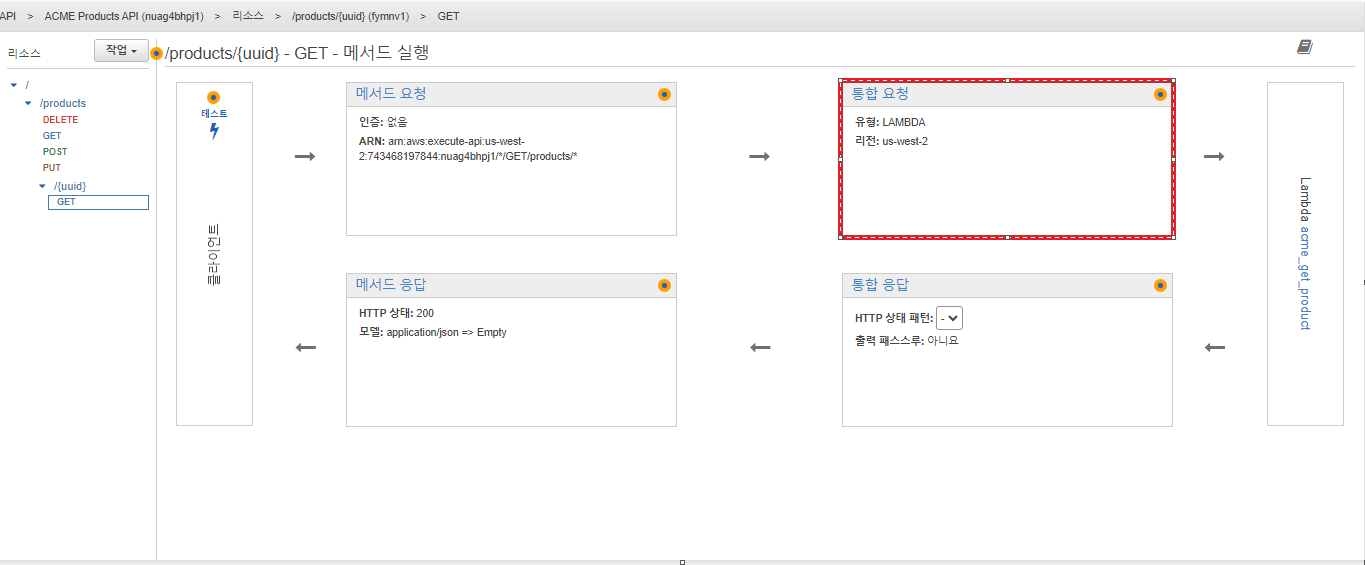Select GET method under /{uuid}
Image resolution: width=1365 pixels, height=565 pixels.
(x=98, y=202)
